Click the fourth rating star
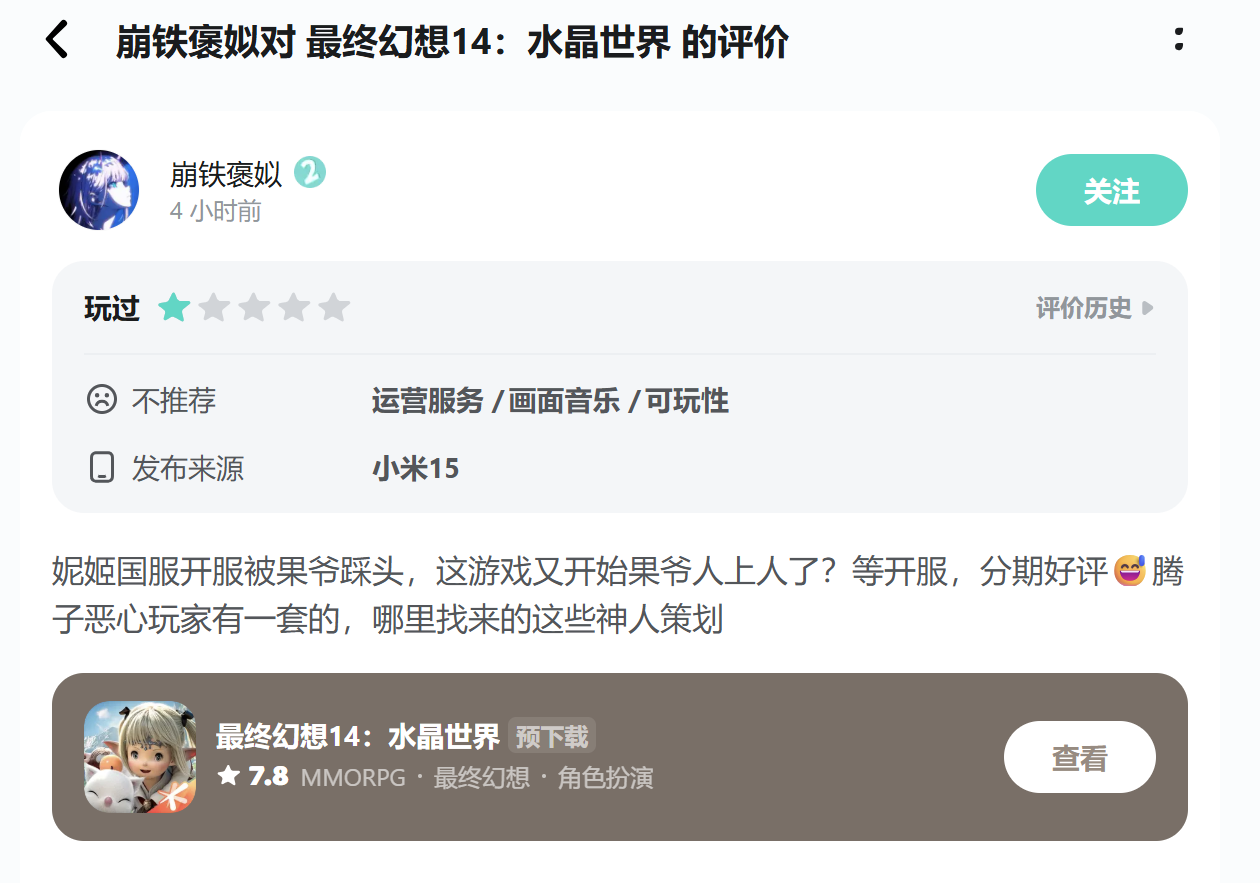1260x883 pixels. click(x=294, y=307)
